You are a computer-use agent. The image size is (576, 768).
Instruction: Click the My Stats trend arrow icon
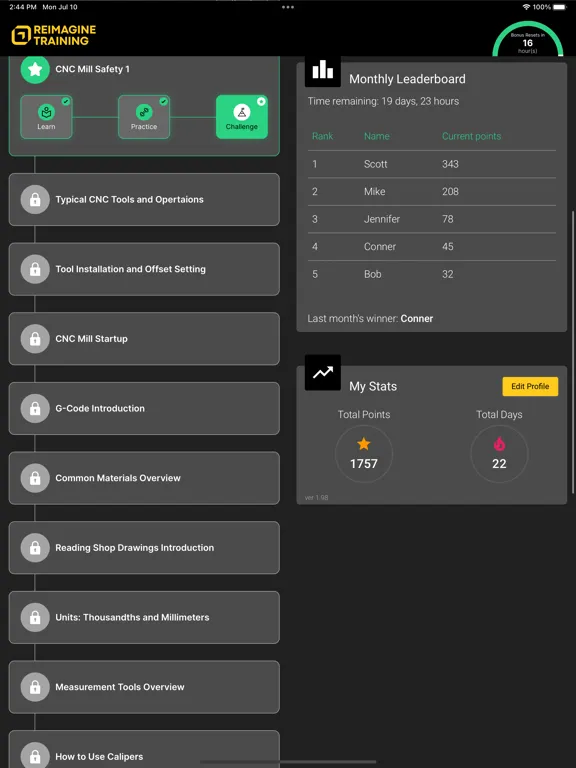(323, 373)
